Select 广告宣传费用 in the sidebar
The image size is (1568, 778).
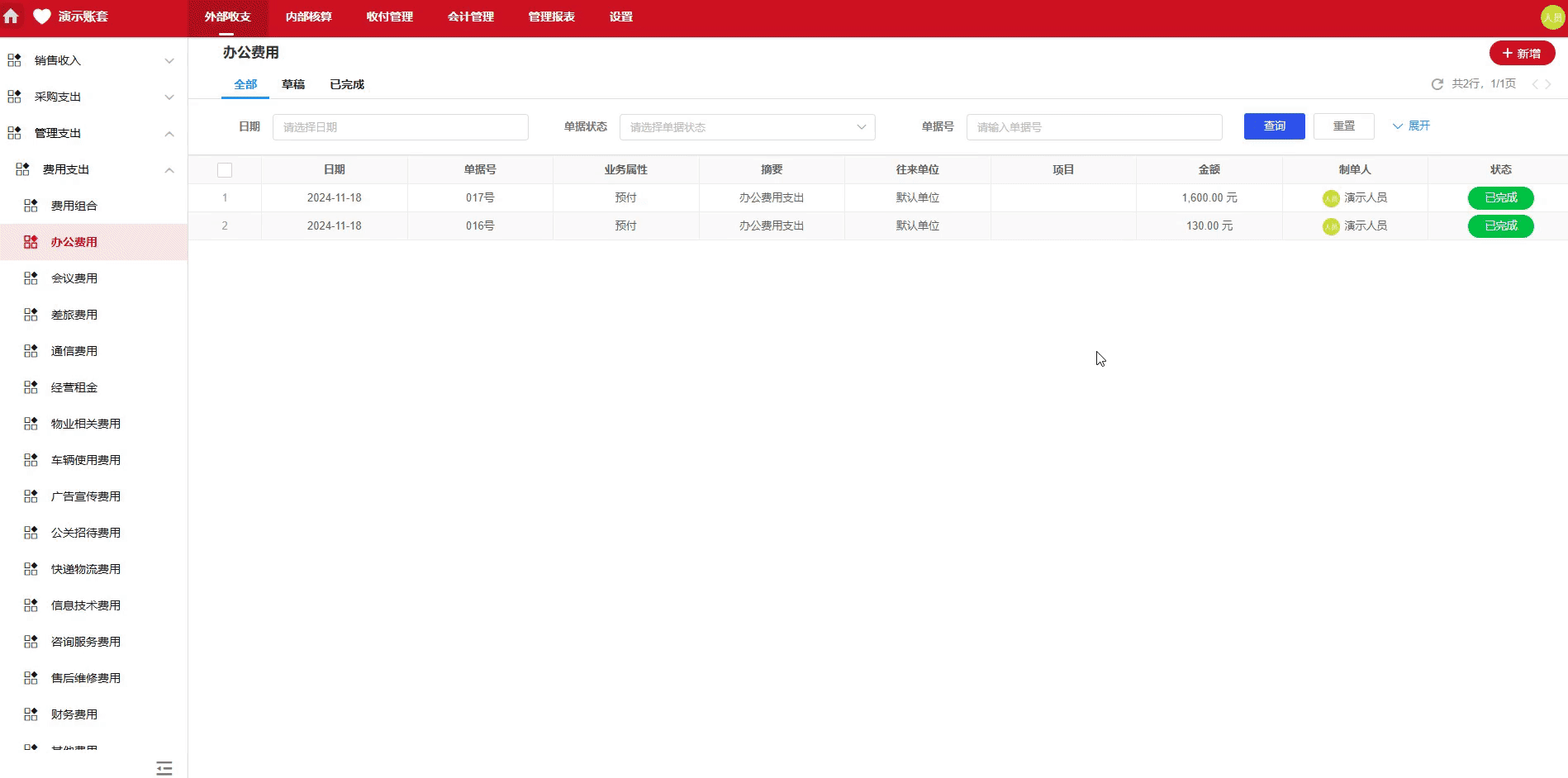coord(84,496)
